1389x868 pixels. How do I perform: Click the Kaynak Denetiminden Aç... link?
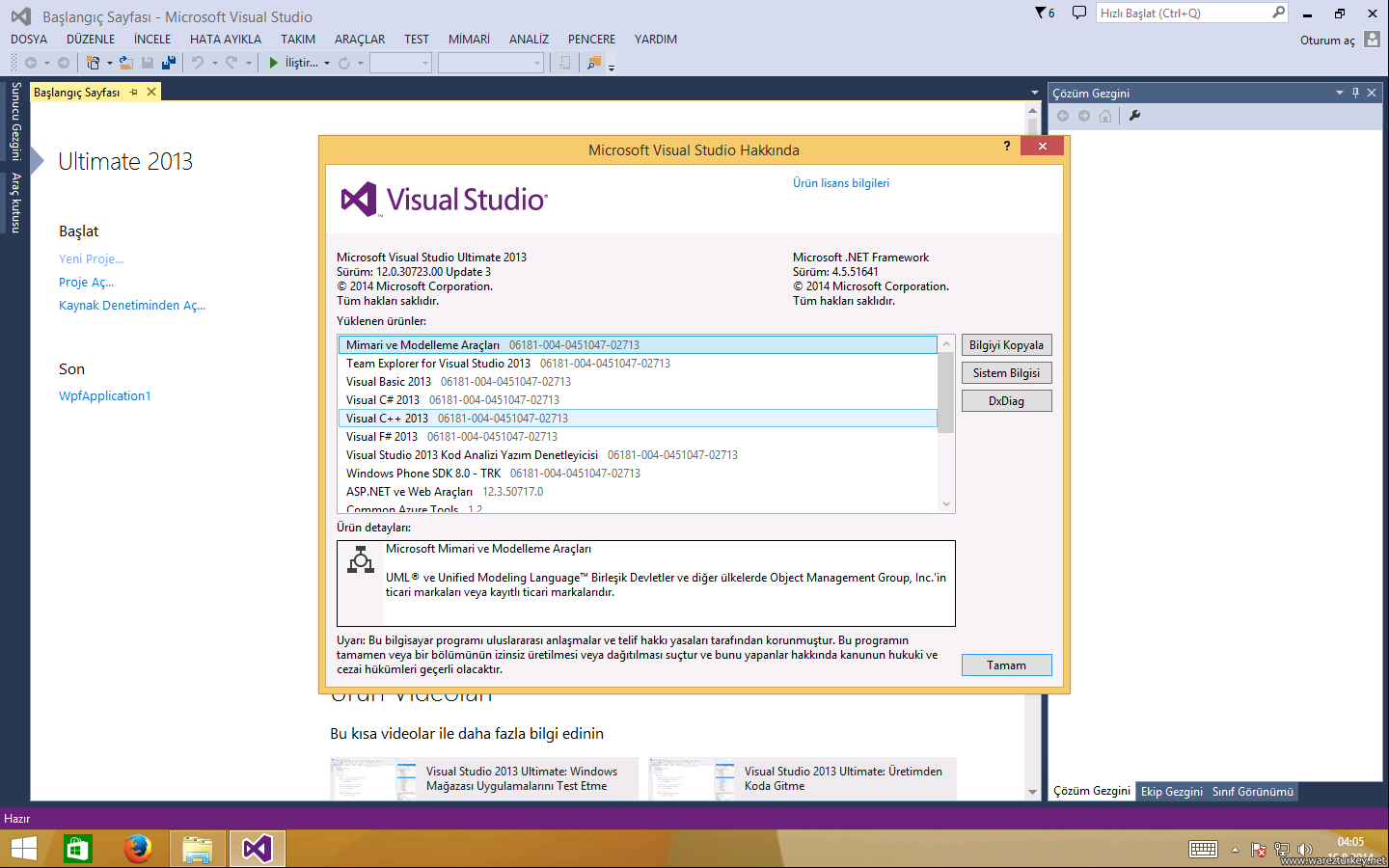pyautogui.click(x=132, y=306)
